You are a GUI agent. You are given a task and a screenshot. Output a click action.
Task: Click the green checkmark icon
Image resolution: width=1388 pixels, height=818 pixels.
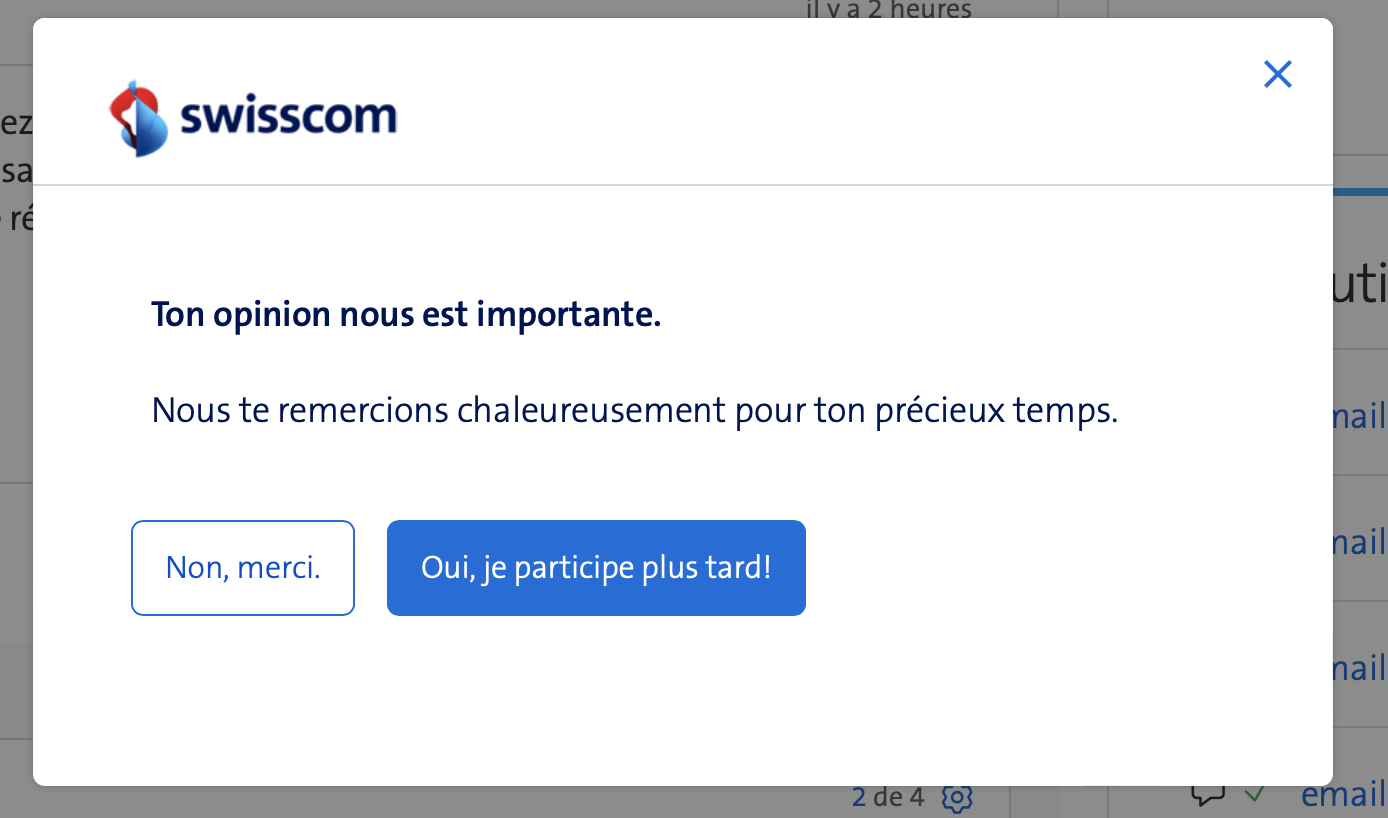point(1254,795)
